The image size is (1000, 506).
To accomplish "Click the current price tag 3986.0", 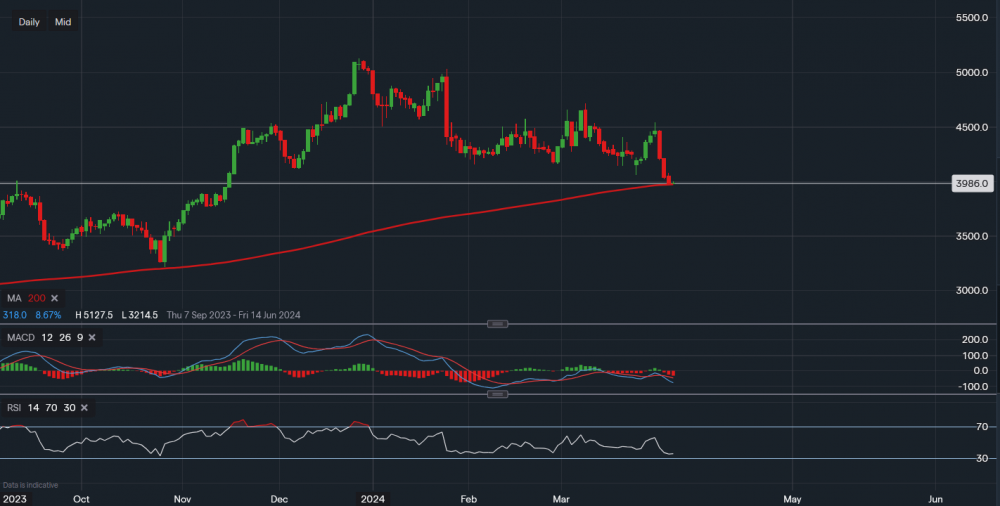I will click(x=972, y=184).
